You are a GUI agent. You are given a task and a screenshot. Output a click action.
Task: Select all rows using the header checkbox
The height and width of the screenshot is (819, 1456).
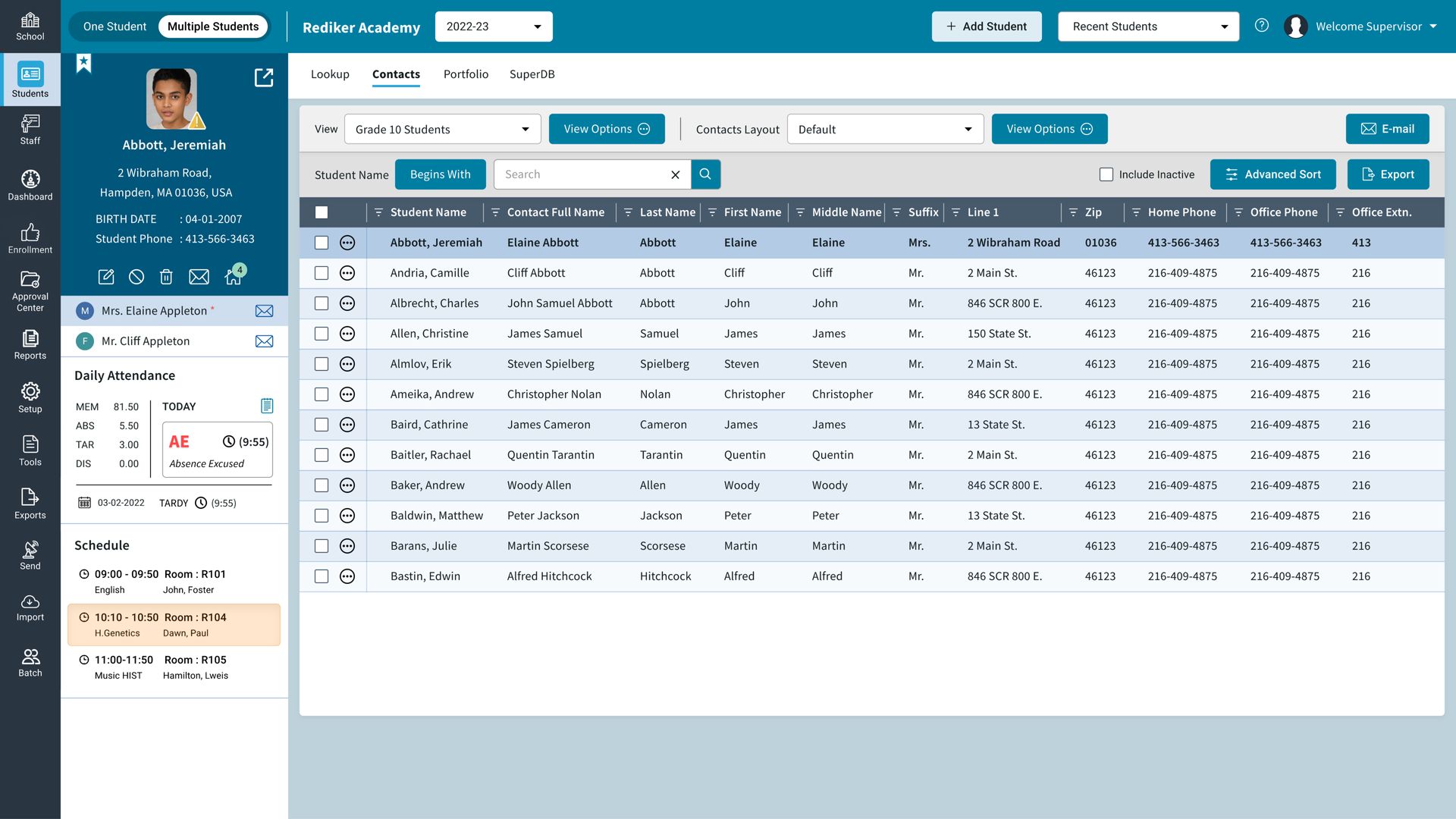click(322, 212)
